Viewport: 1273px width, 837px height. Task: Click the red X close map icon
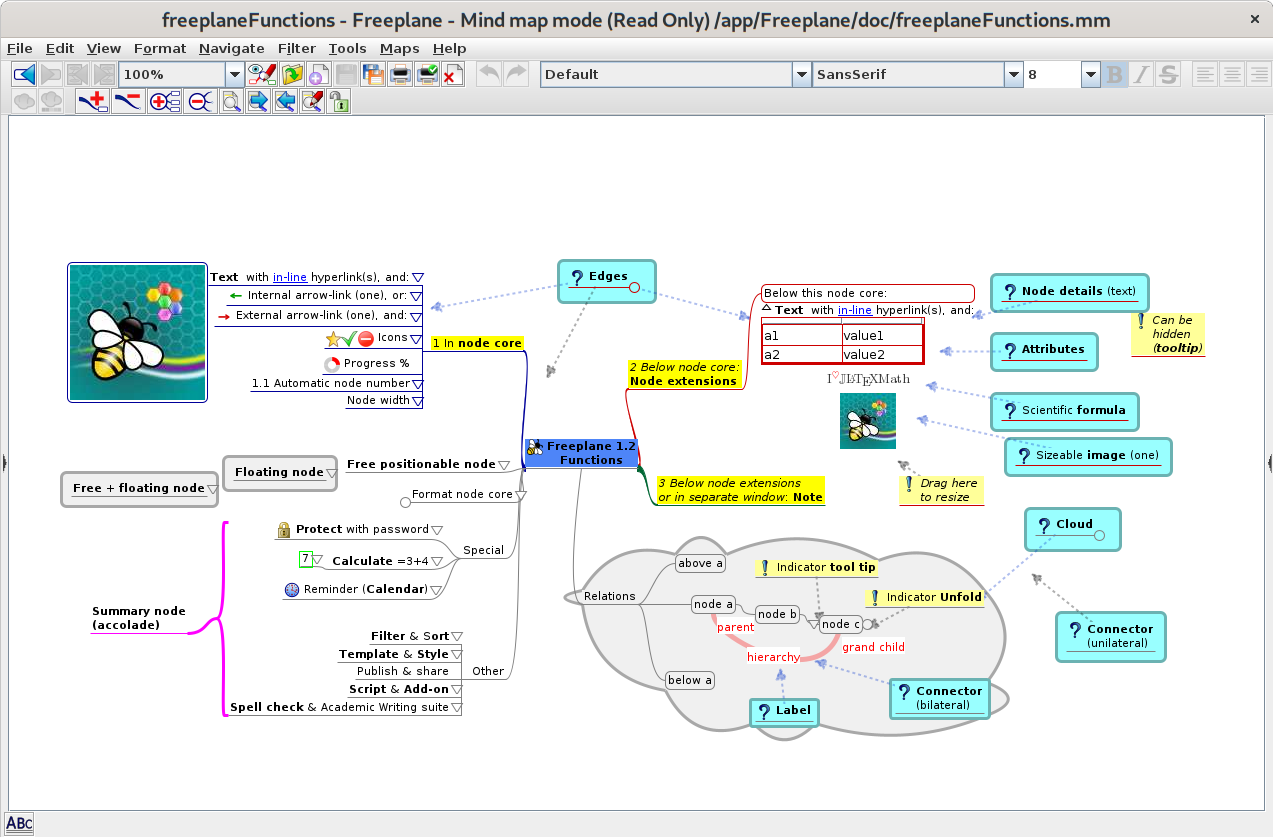point(452,74)
